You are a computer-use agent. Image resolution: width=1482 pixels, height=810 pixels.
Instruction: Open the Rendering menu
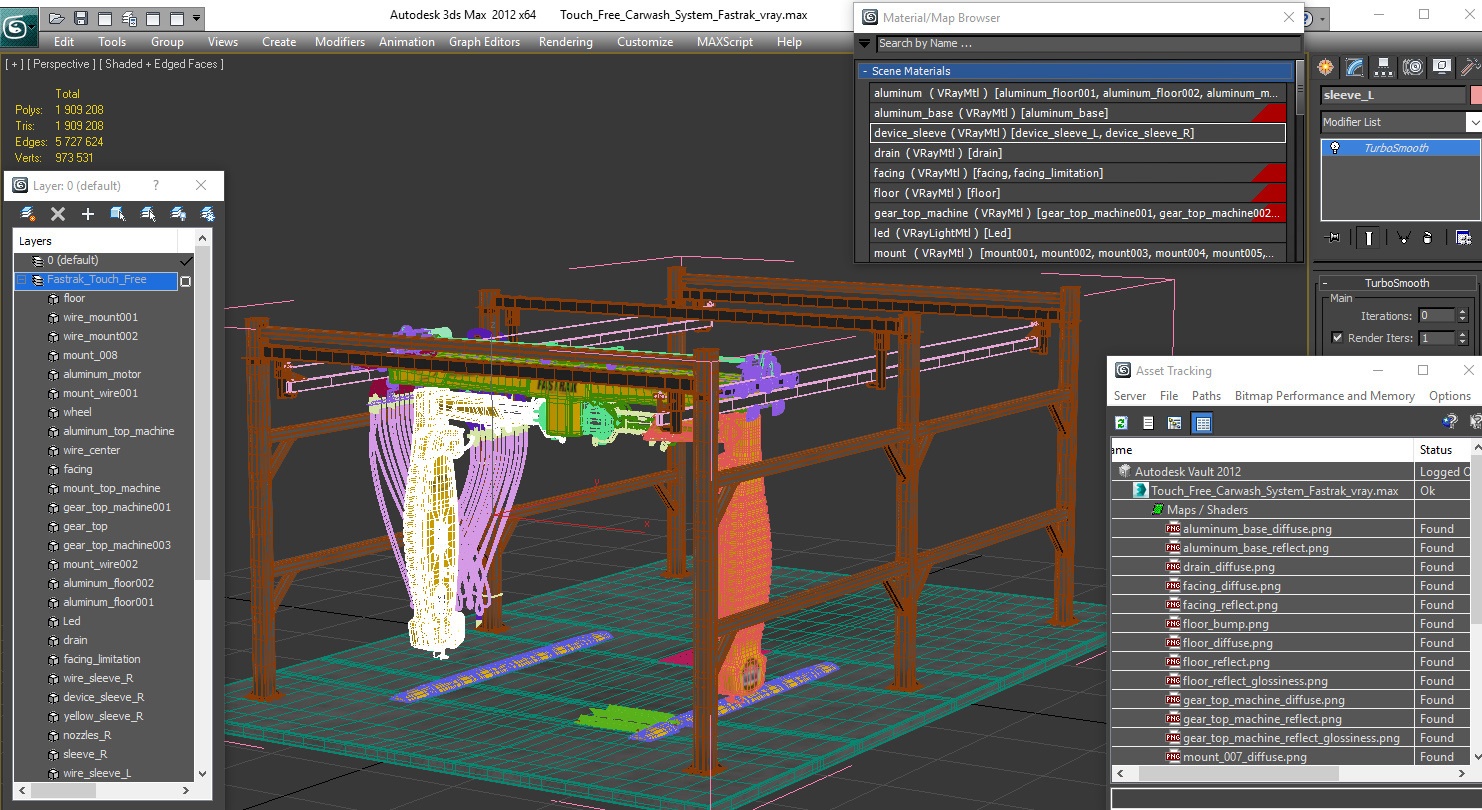[x=565, y=42]
